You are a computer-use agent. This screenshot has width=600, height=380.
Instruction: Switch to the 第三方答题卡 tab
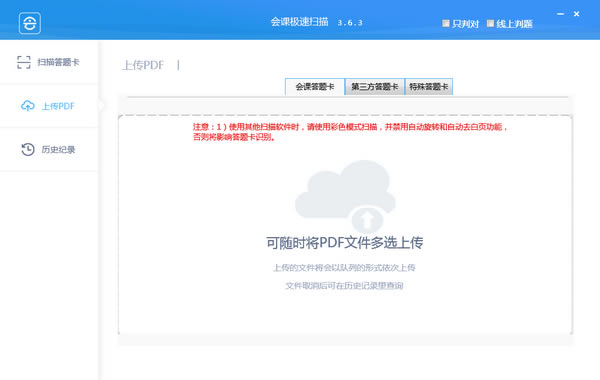[375, 86]
